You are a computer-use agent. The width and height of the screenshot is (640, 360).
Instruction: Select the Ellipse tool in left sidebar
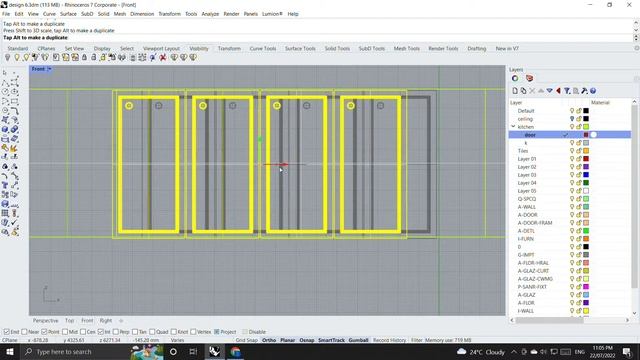pyautogui.click(x=15, y=92)
